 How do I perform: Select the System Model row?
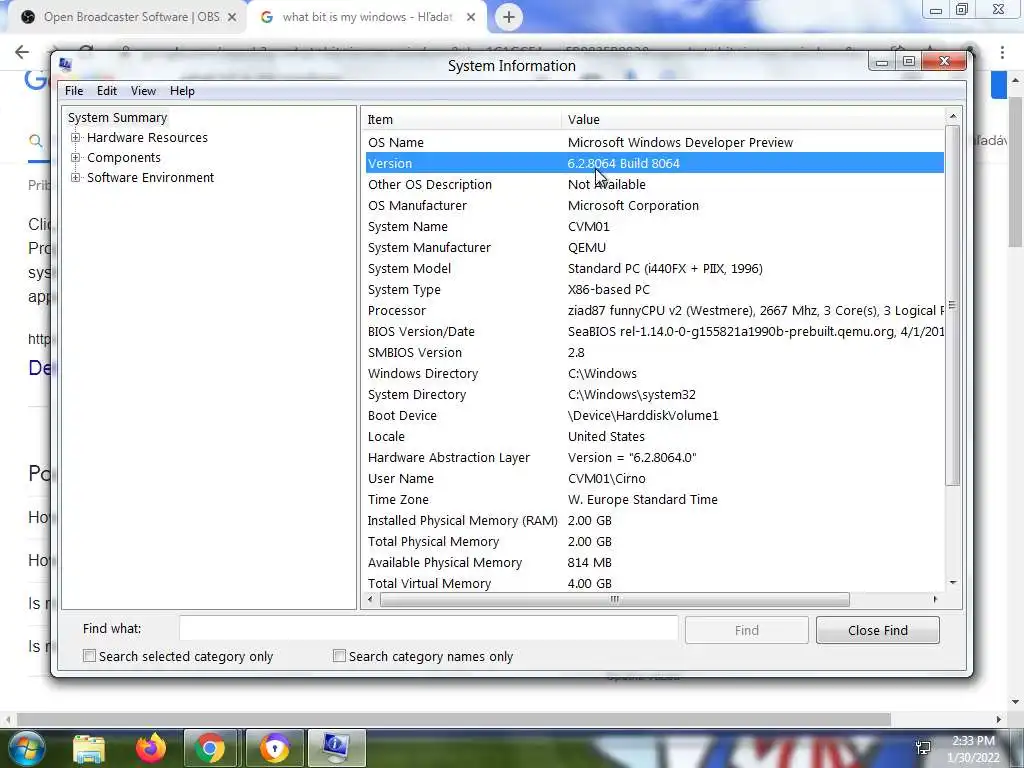click(x=654, y=268)
